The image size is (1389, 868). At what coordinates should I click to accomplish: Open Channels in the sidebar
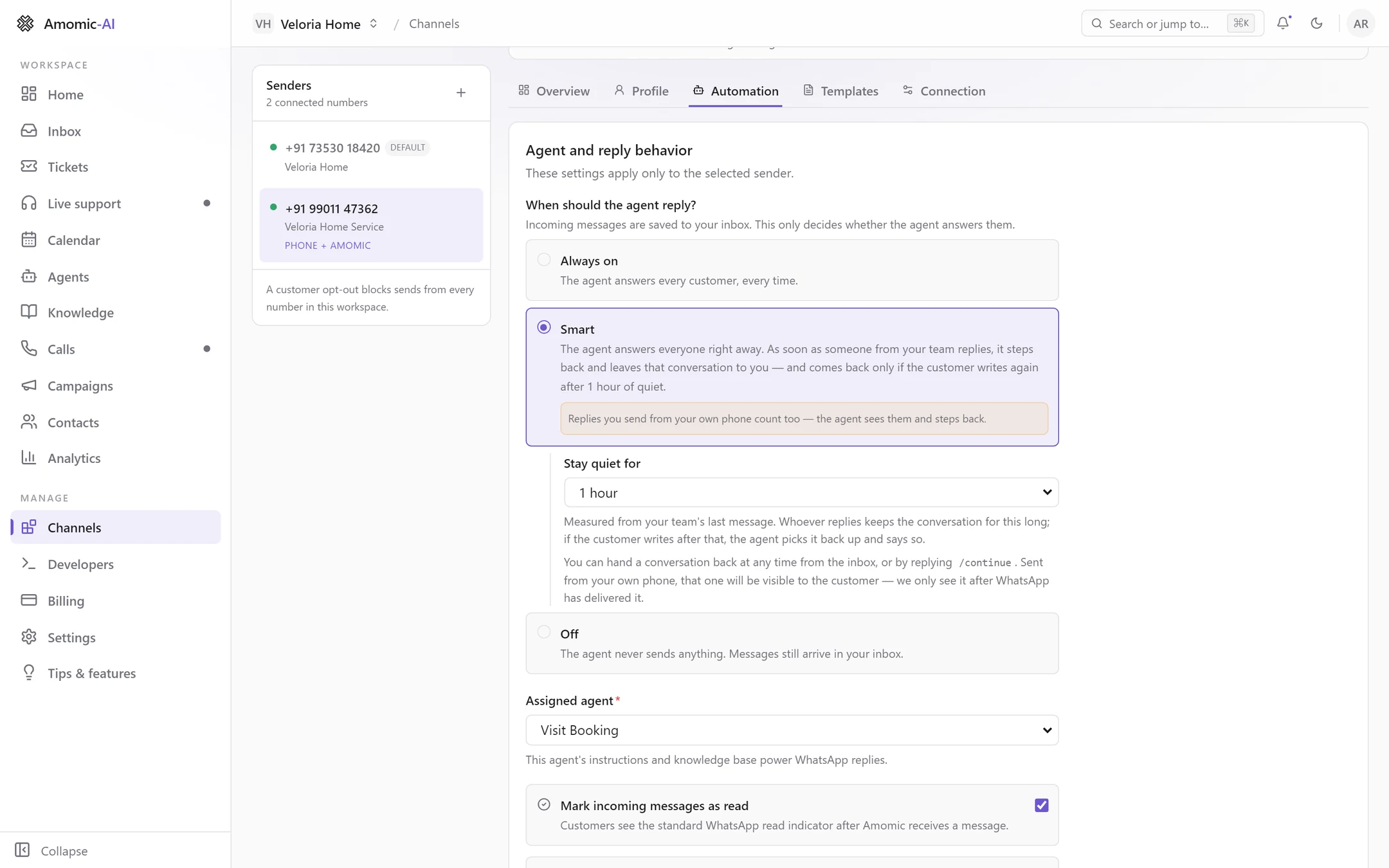tap(115, 527)
